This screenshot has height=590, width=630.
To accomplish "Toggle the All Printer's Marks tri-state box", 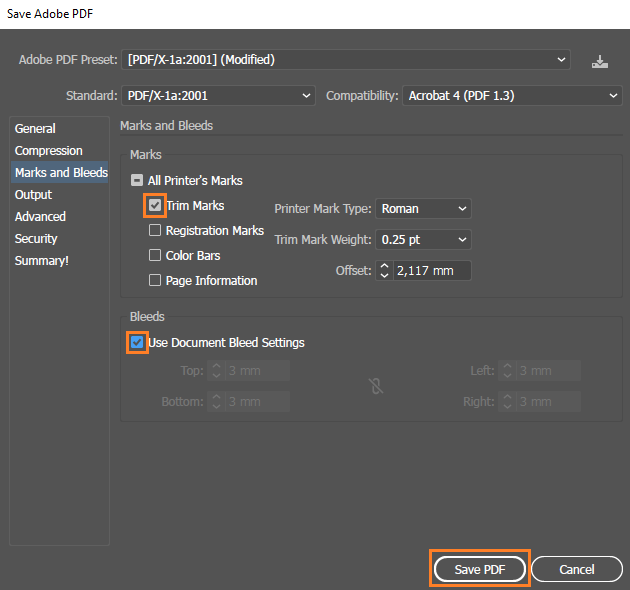I will click(137, 180).
